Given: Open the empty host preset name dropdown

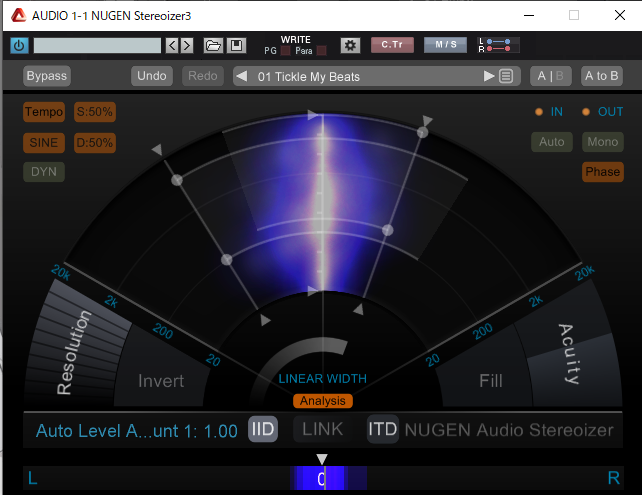Looking at the screenshot, I should point(97,45).
